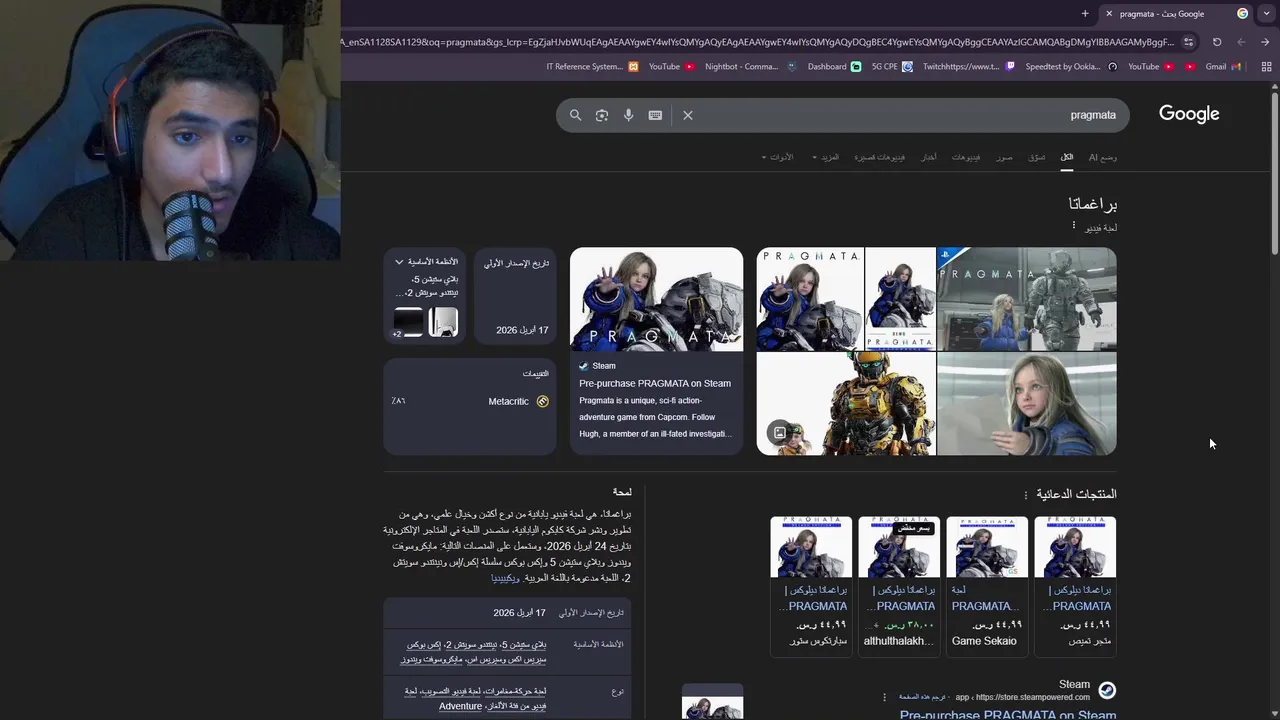This screenshot has width=1280, height=720.
Task: Open the 5G CPE bookmark
Action: pos(892,67)
